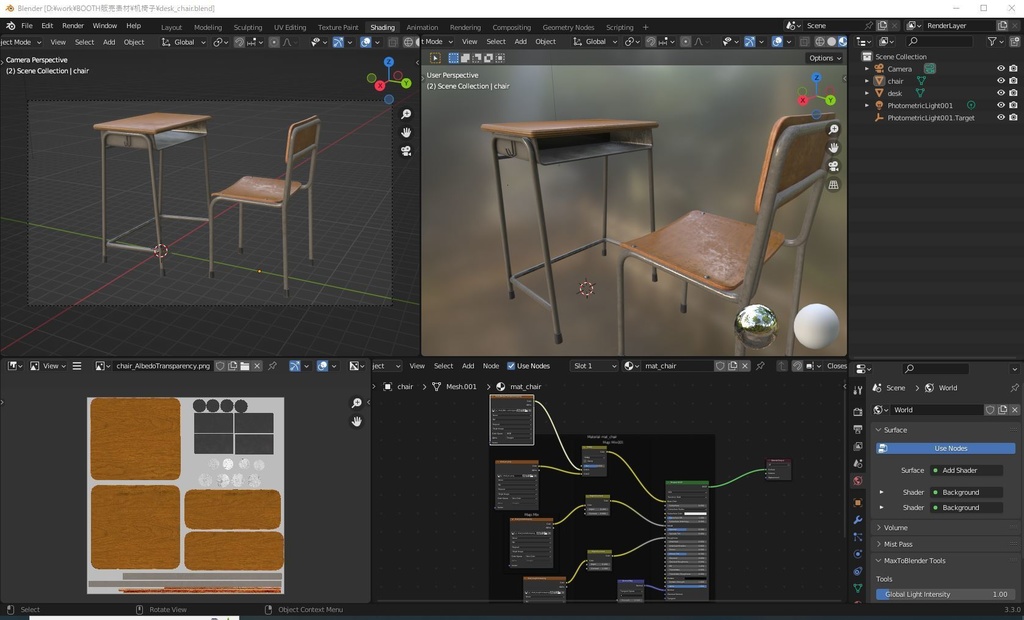Image resolution: width=1024 pixels, height=620 pixels.
Task: Open the Slot 1 dropdown
Action: 594,366
